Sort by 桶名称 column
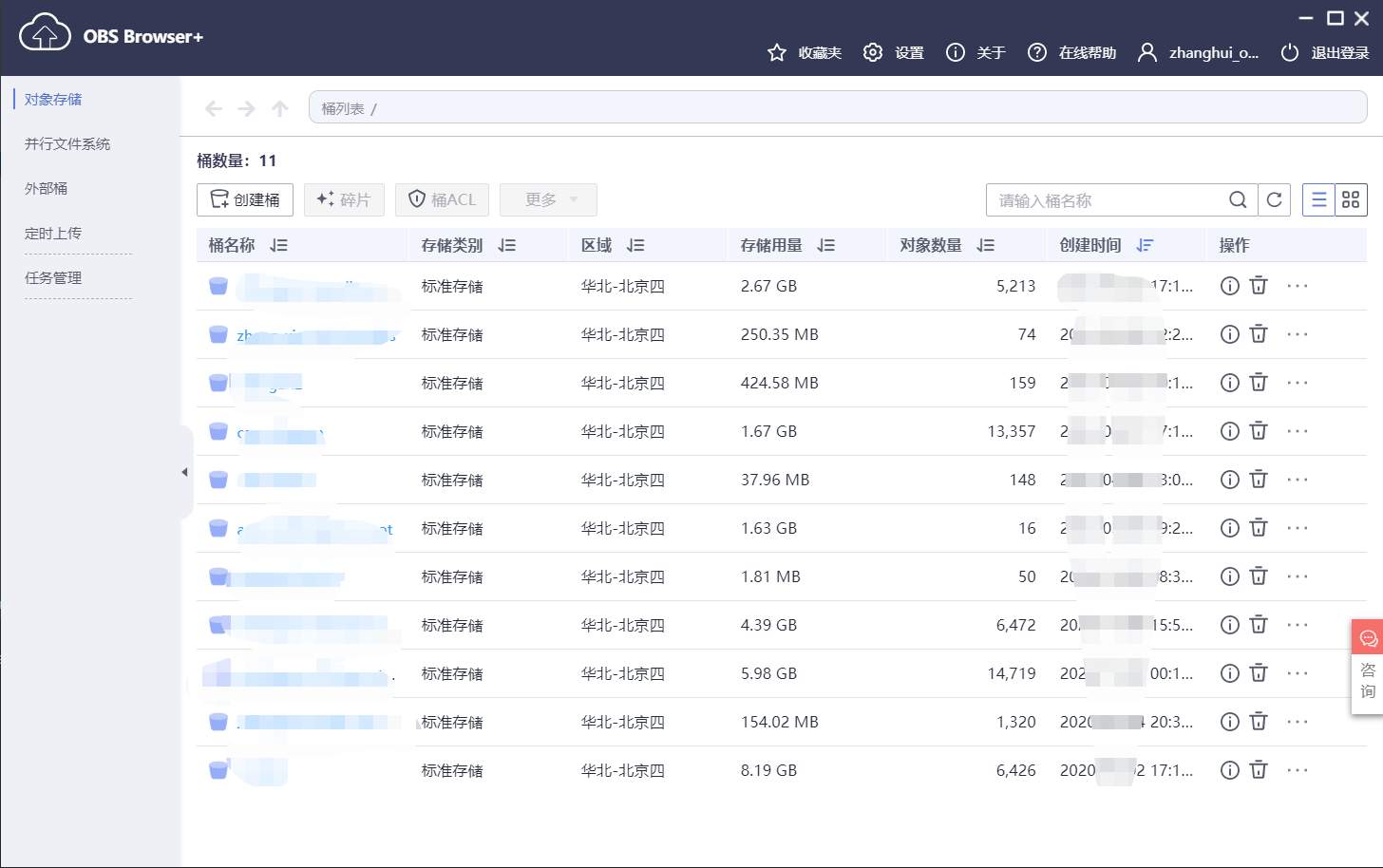 coord(278,245)
